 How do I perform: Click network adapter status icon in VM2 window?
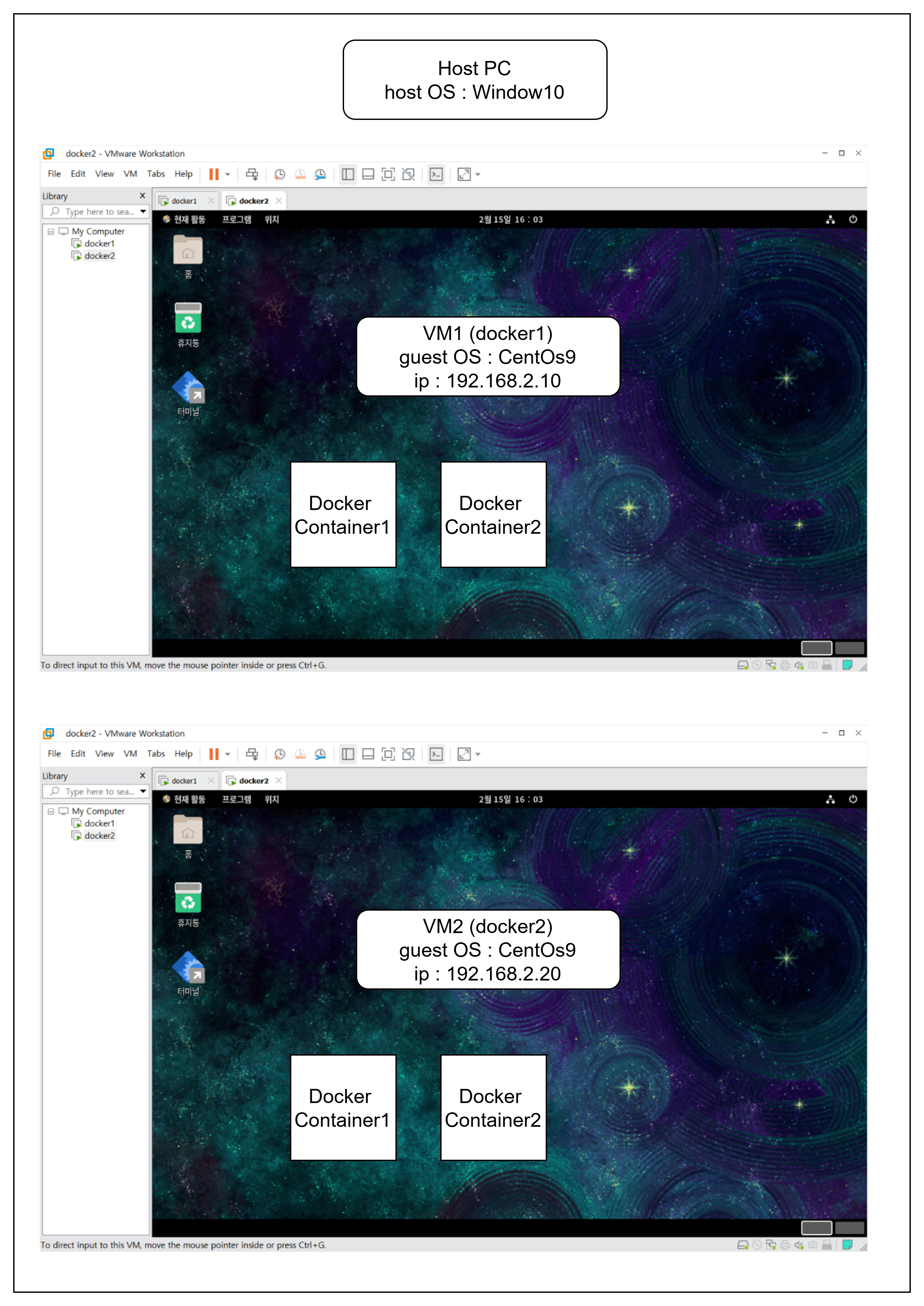771,1245
